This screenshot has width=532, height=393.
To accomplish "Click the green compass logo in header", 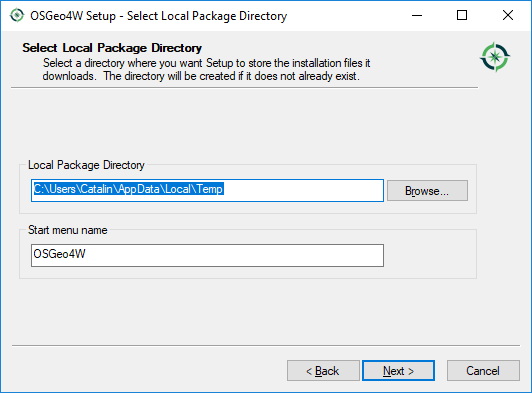I will (495, 57).
